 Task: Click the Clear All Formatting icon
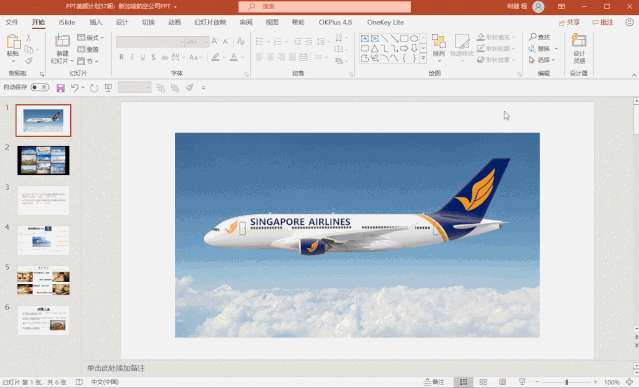[241, 41]
